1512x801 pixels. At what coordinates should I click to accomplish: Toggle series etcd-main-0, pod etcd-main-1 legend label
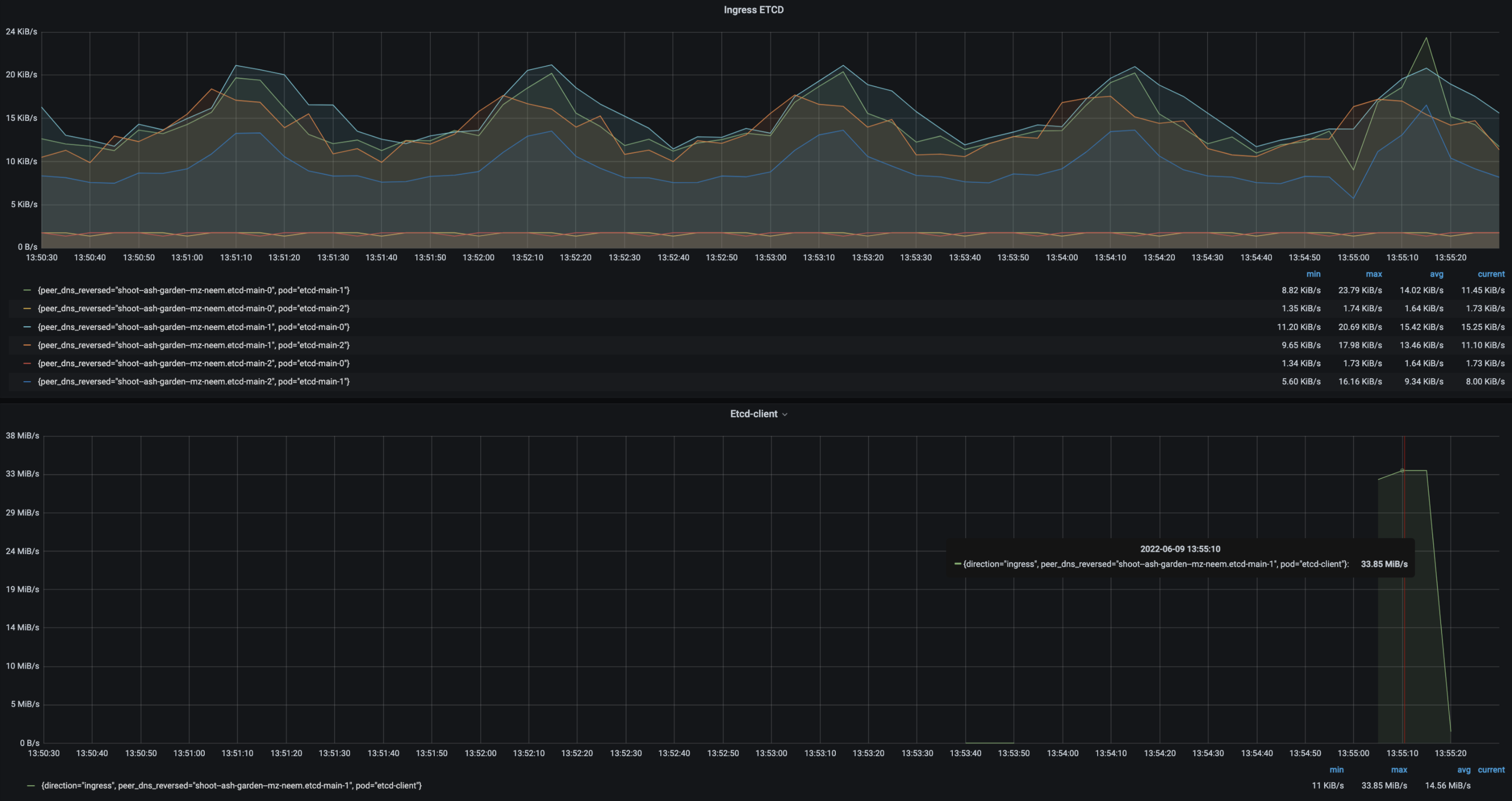click(x=194, y=290)
